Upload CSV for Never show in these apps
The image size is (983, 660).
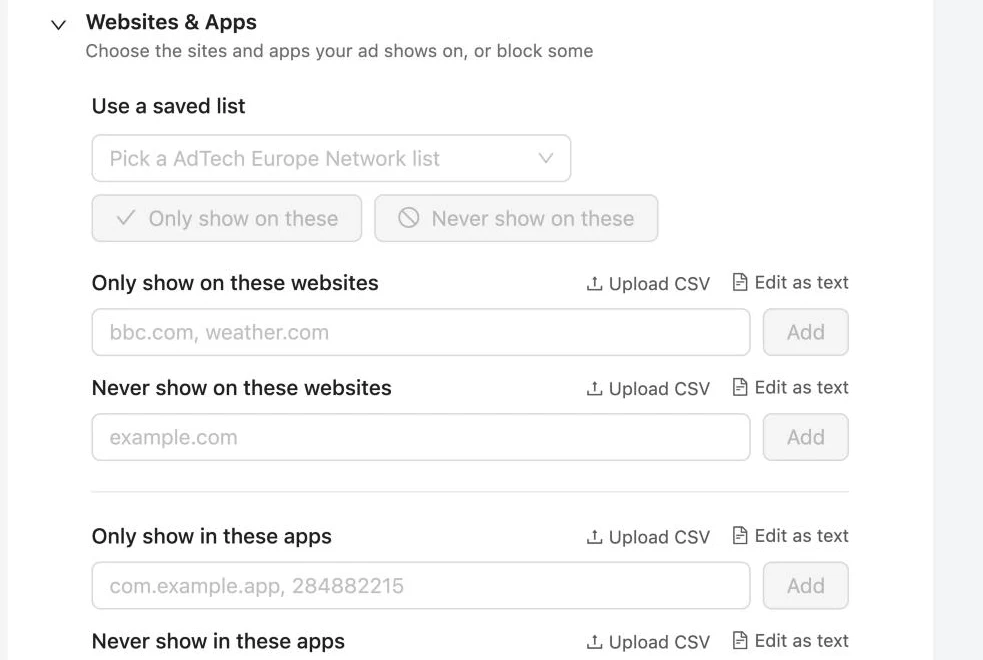[648, 642]
